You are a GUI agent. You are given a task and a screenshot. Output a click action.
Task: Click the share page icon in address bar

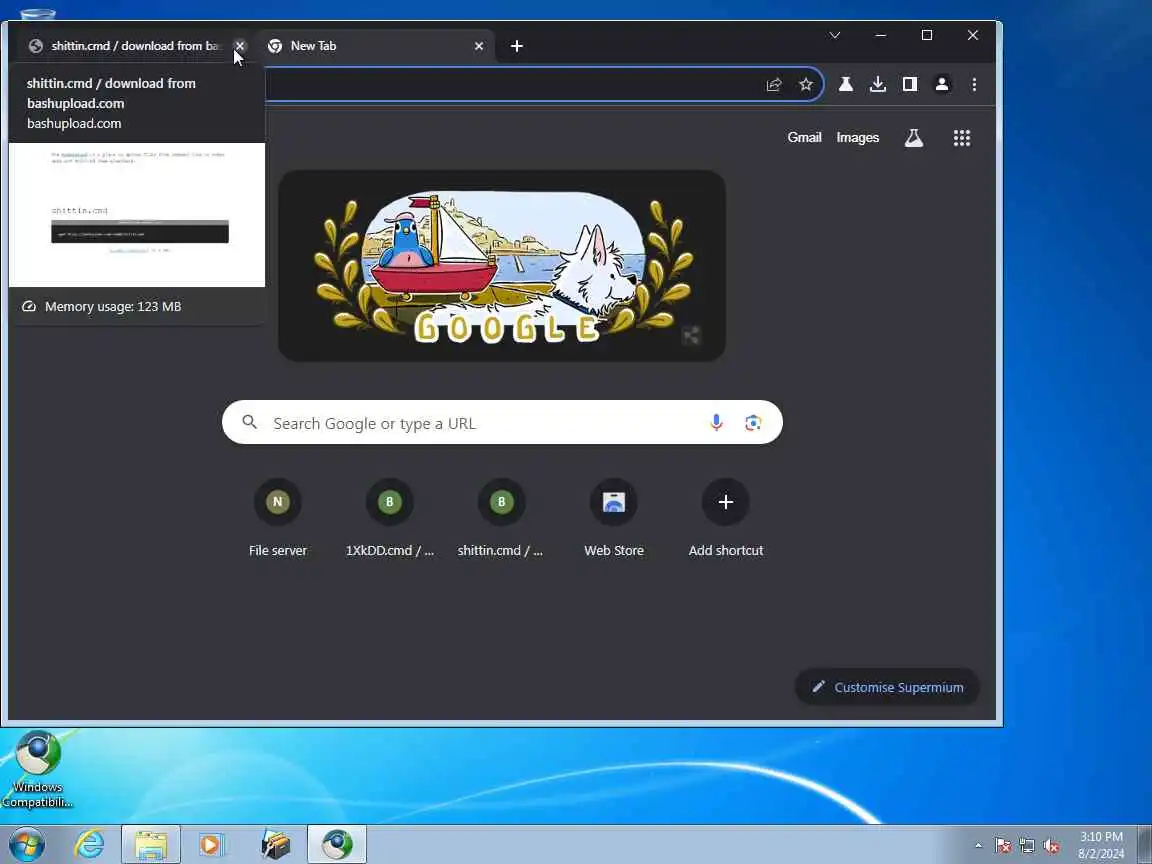[x=774, y=84]
